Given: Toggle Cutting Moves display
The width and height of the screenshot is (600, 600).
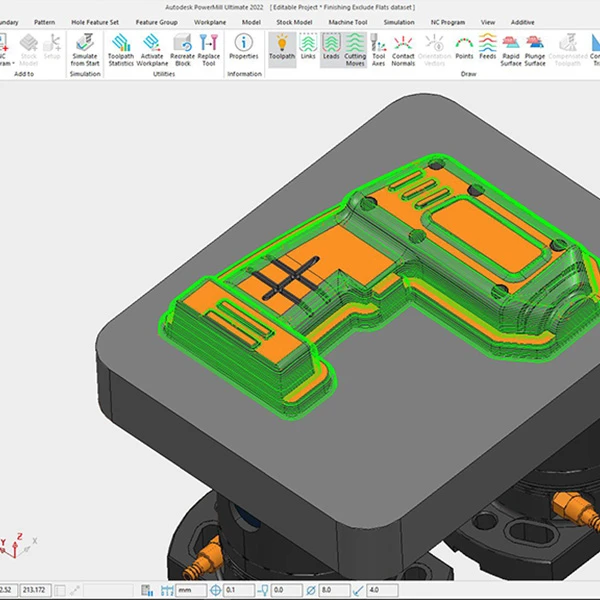Looking at the screenshot, I should [x=355, y=50].
